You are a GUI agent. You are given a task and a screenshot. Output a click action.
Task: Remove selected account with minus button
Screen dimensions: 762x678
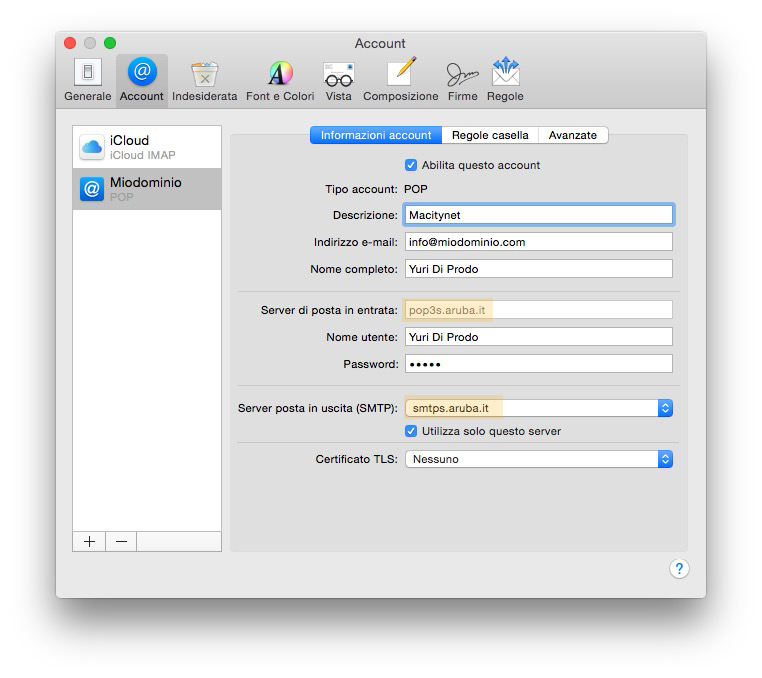[x=121, y=541]
